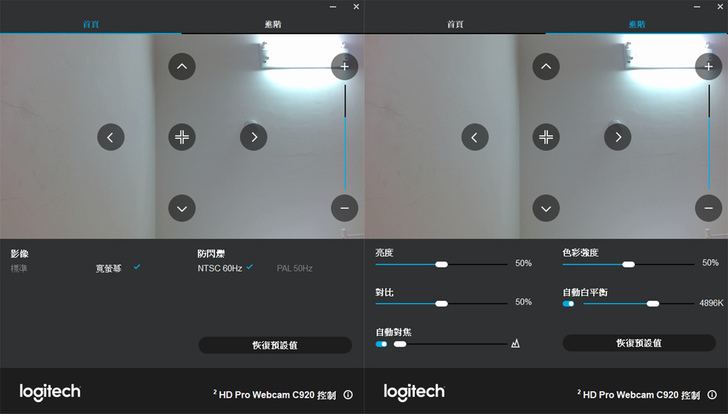Image resolution: width=728 pixels, height=414 pixels.
Task: Click manual focus icon at end of focus slider
Action: coord(515,343)
